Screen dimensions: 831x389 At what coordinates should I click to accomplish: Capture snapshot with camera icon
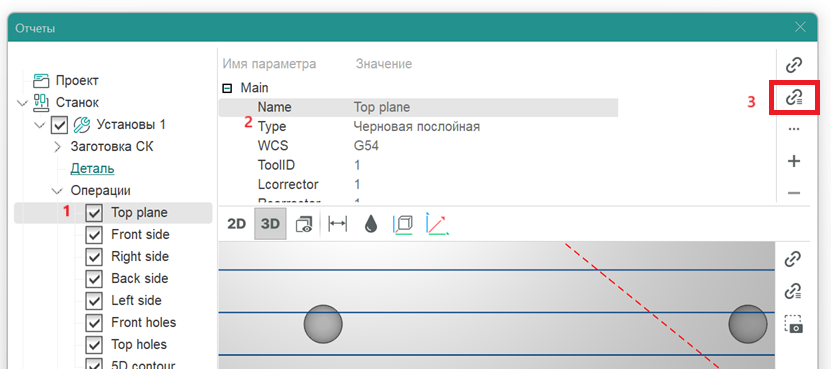tap(793, 324)
